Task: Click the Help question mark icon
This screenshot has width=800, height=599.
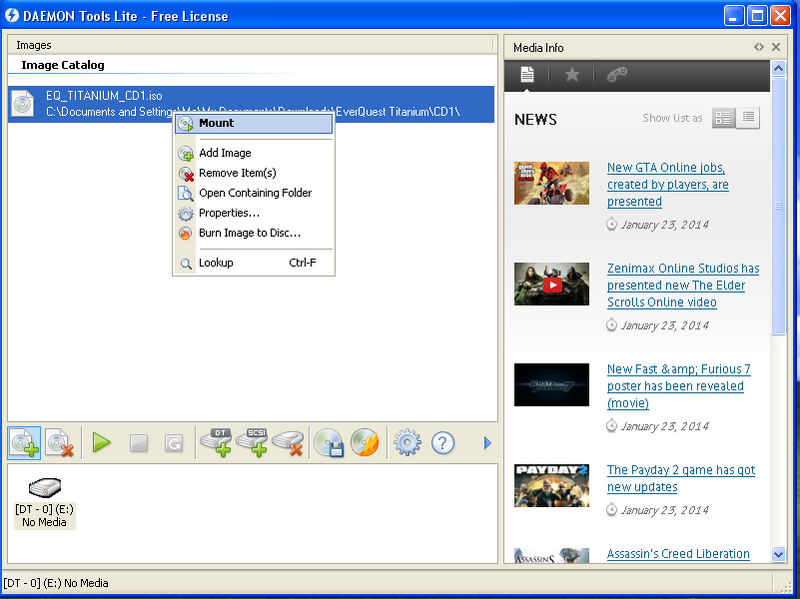Action: pos(443,442)
